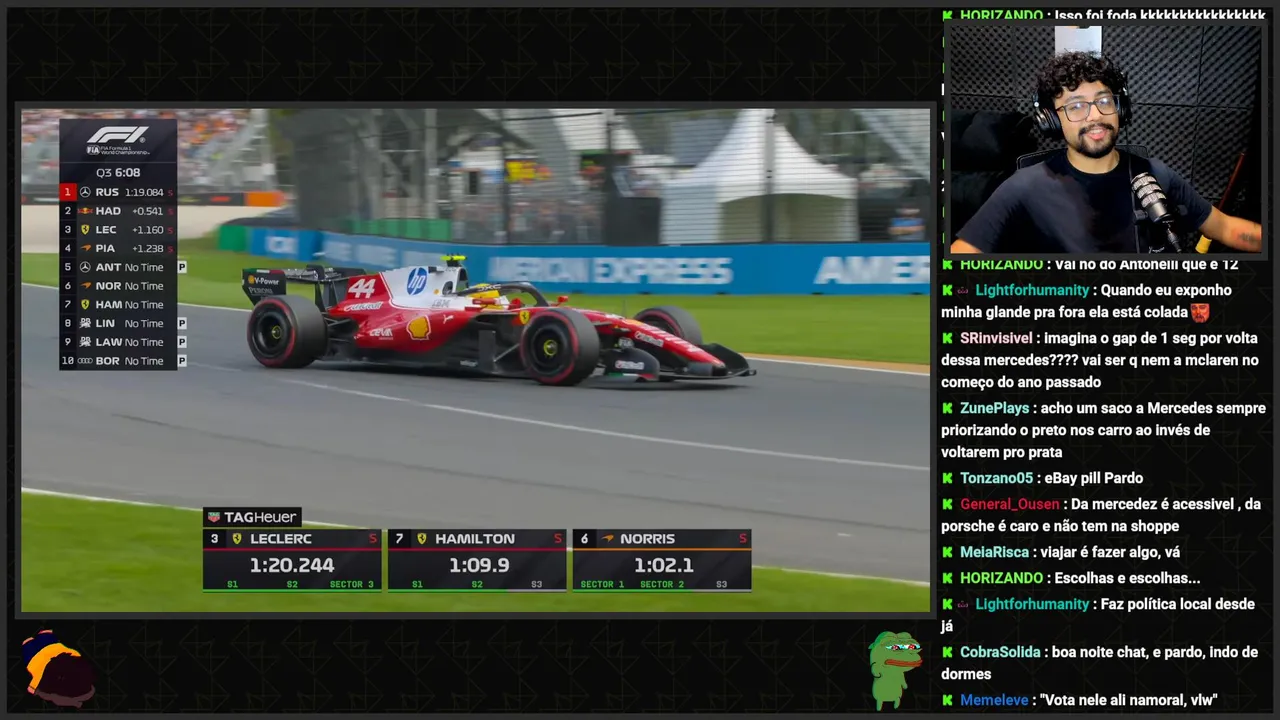
Task: Click the 'viajar é fazer algo, vá' message
Action: 1110,552
